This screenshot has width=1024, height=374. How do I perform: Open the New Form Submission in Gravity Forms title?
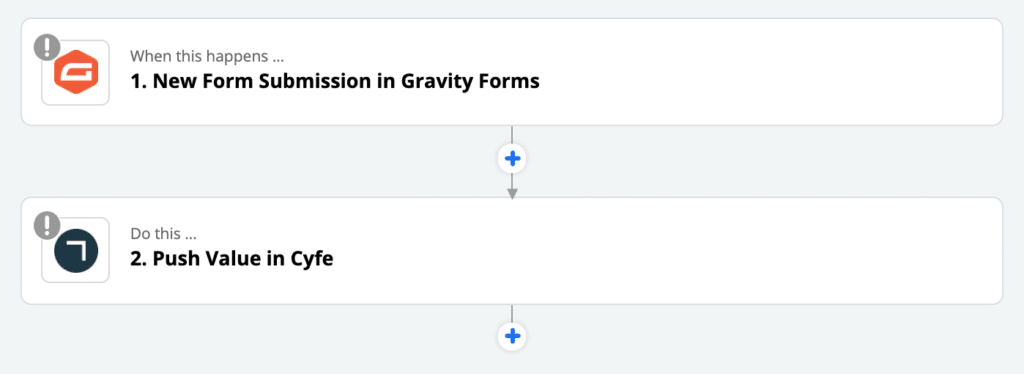335,82
